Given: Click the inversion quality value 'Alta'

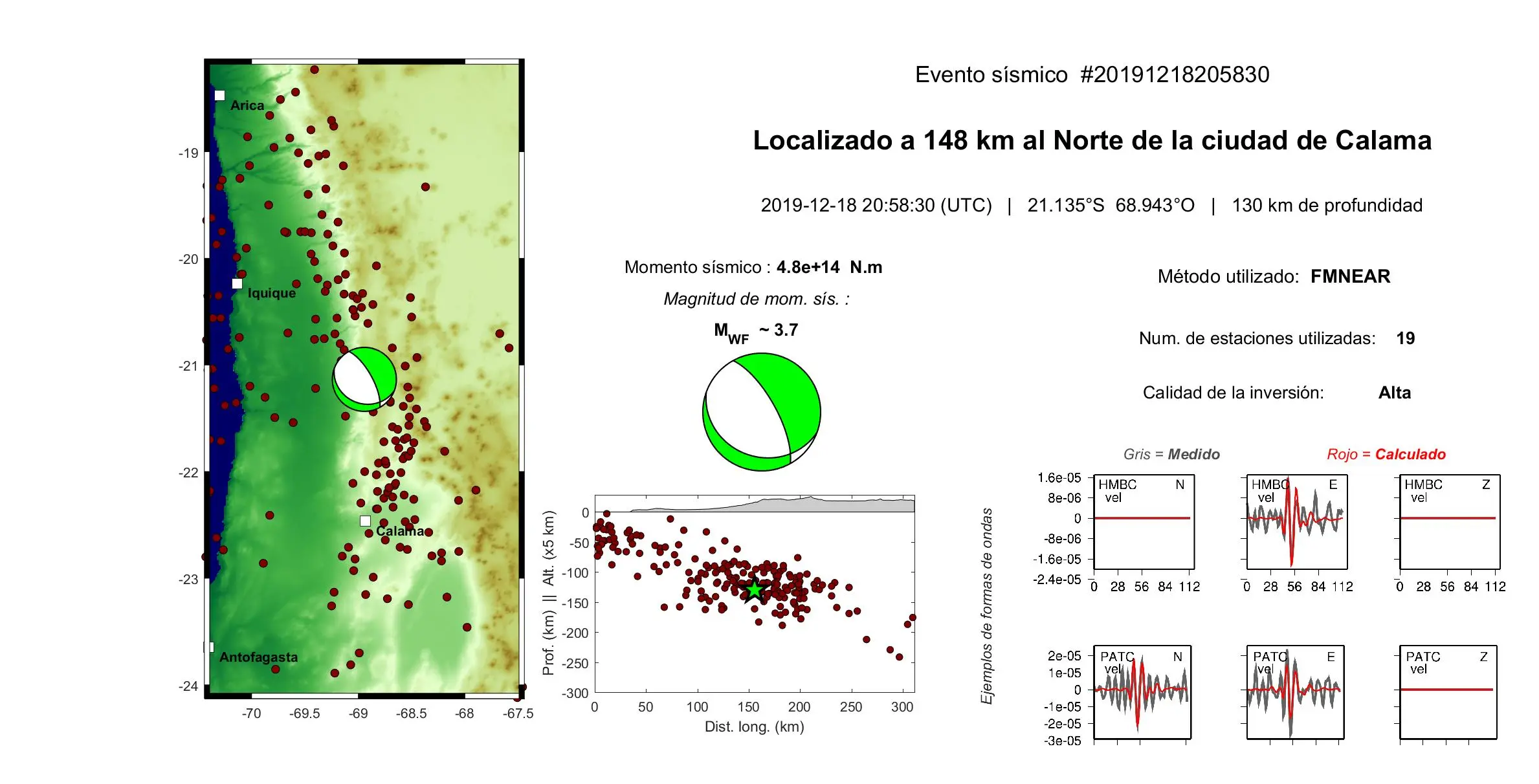Looking at the screenshot, I should coord(1395,393).
